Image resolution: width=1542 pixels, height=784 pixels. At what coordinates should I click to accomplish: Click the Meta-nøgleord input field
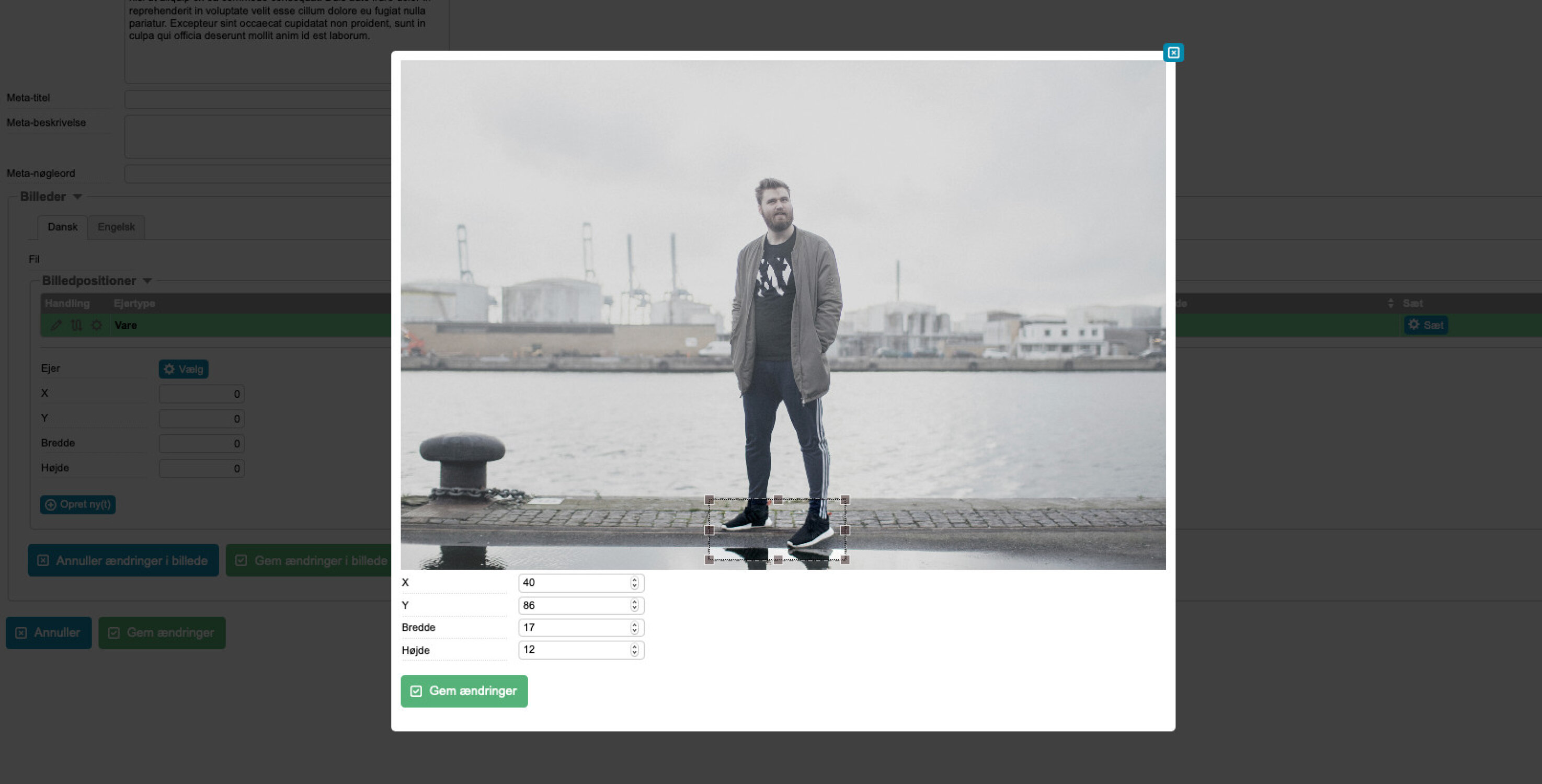tap(258, 174)
